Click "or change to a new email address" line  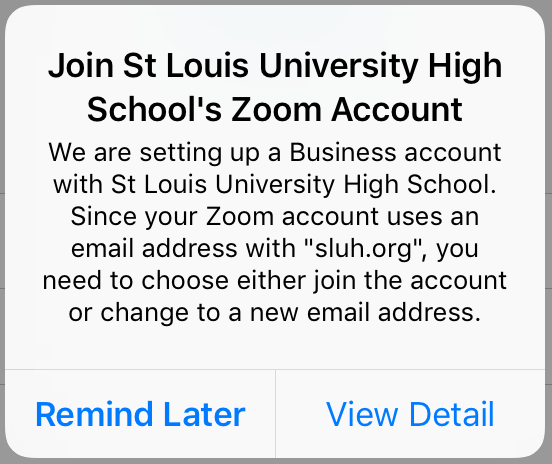pyautogui.click(x=275, y=313)
